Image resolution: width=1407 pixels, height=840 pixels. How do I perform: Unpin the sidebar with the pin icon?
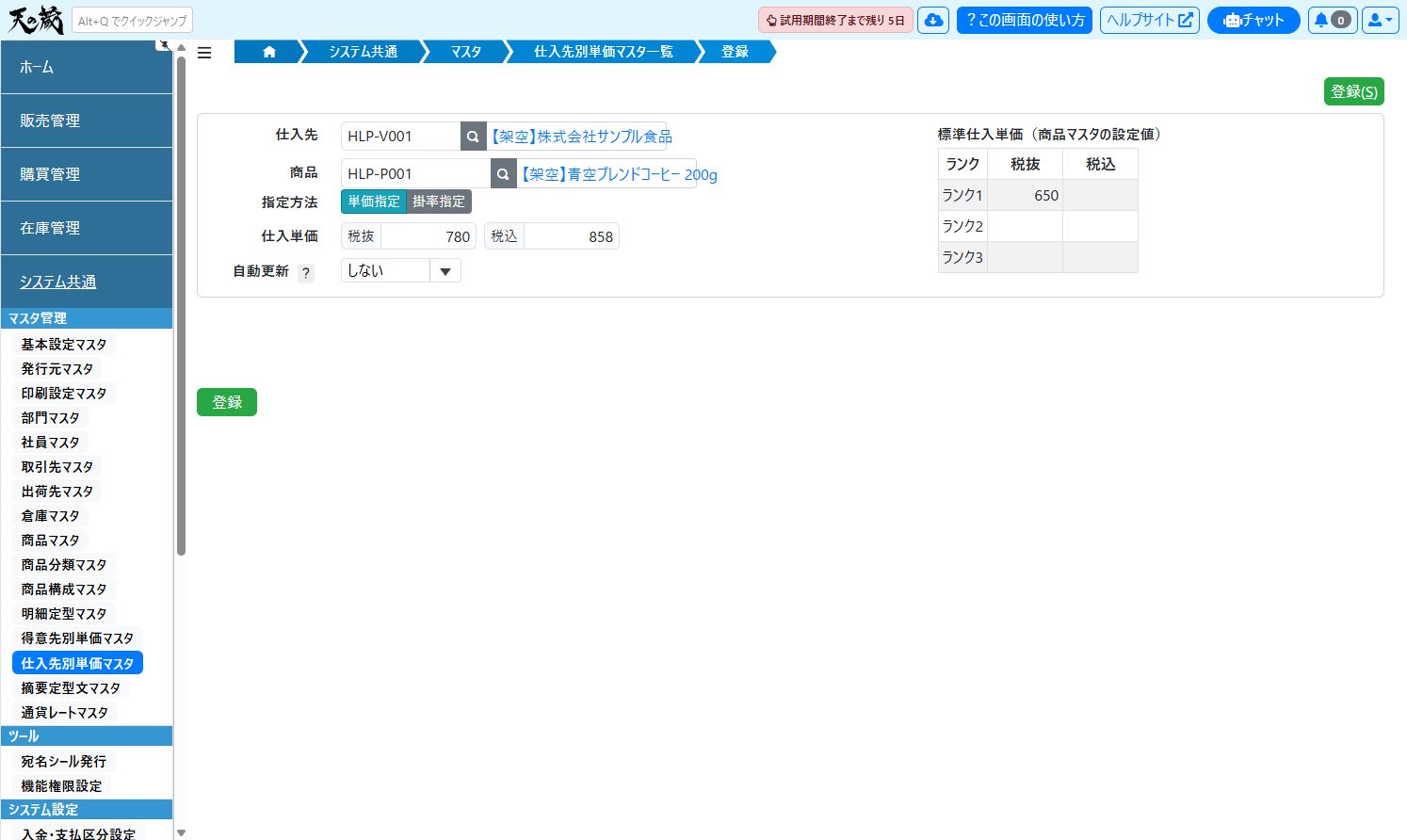[x=164, y=44]
